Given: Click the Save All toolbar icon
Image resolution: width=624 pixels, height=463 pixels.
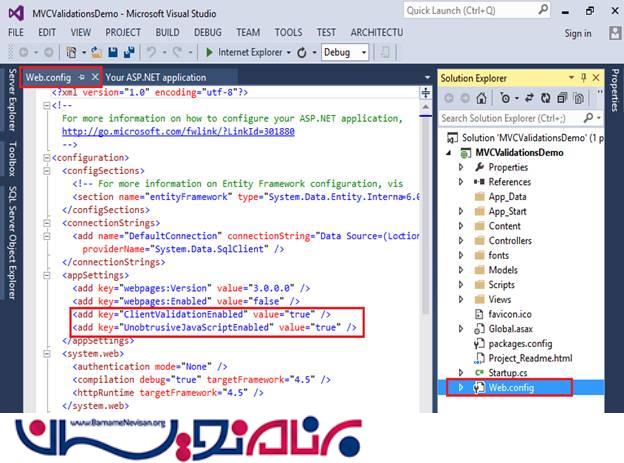Looking at the screenshot, I should [127, 52].
